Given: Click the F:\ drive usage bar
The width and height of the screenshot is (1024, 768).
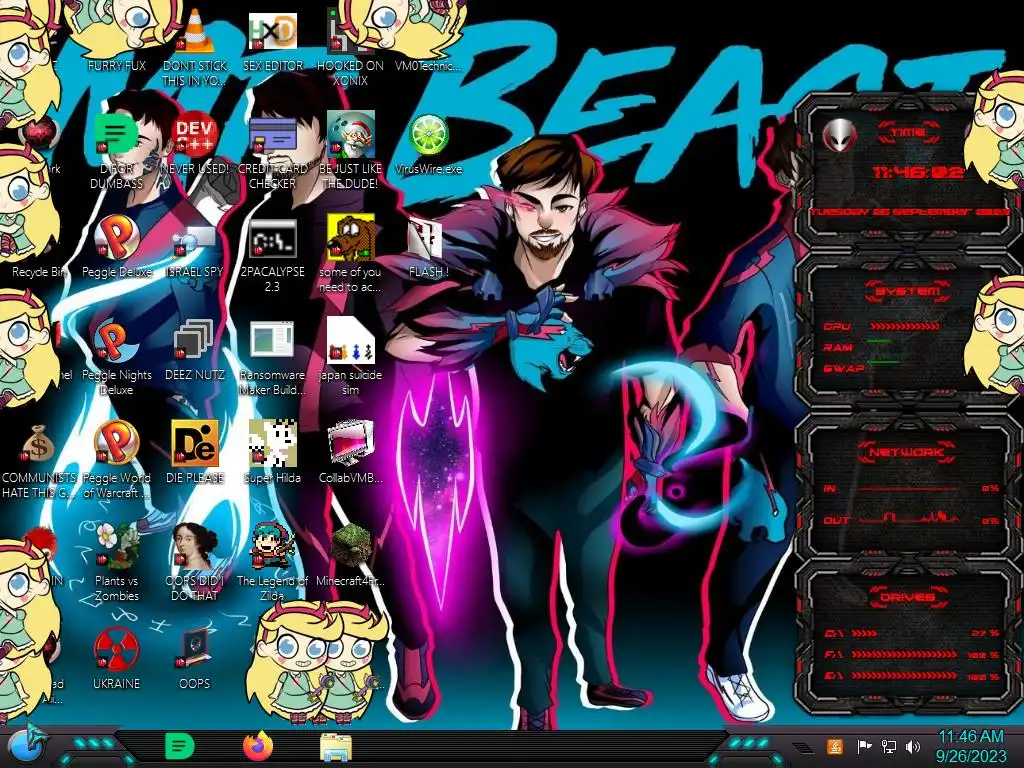Looking at the screenshot, I should click(904, 654).
